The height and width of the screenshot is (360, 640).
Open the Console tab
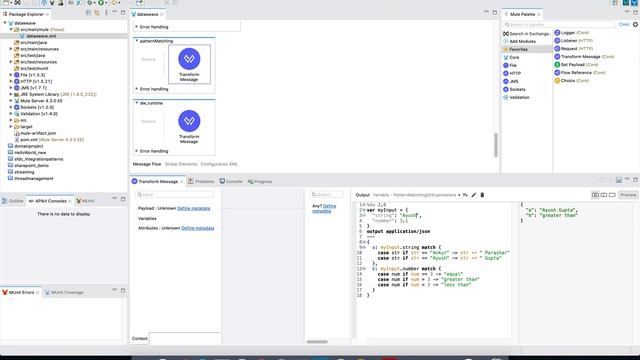pos(231,181)
